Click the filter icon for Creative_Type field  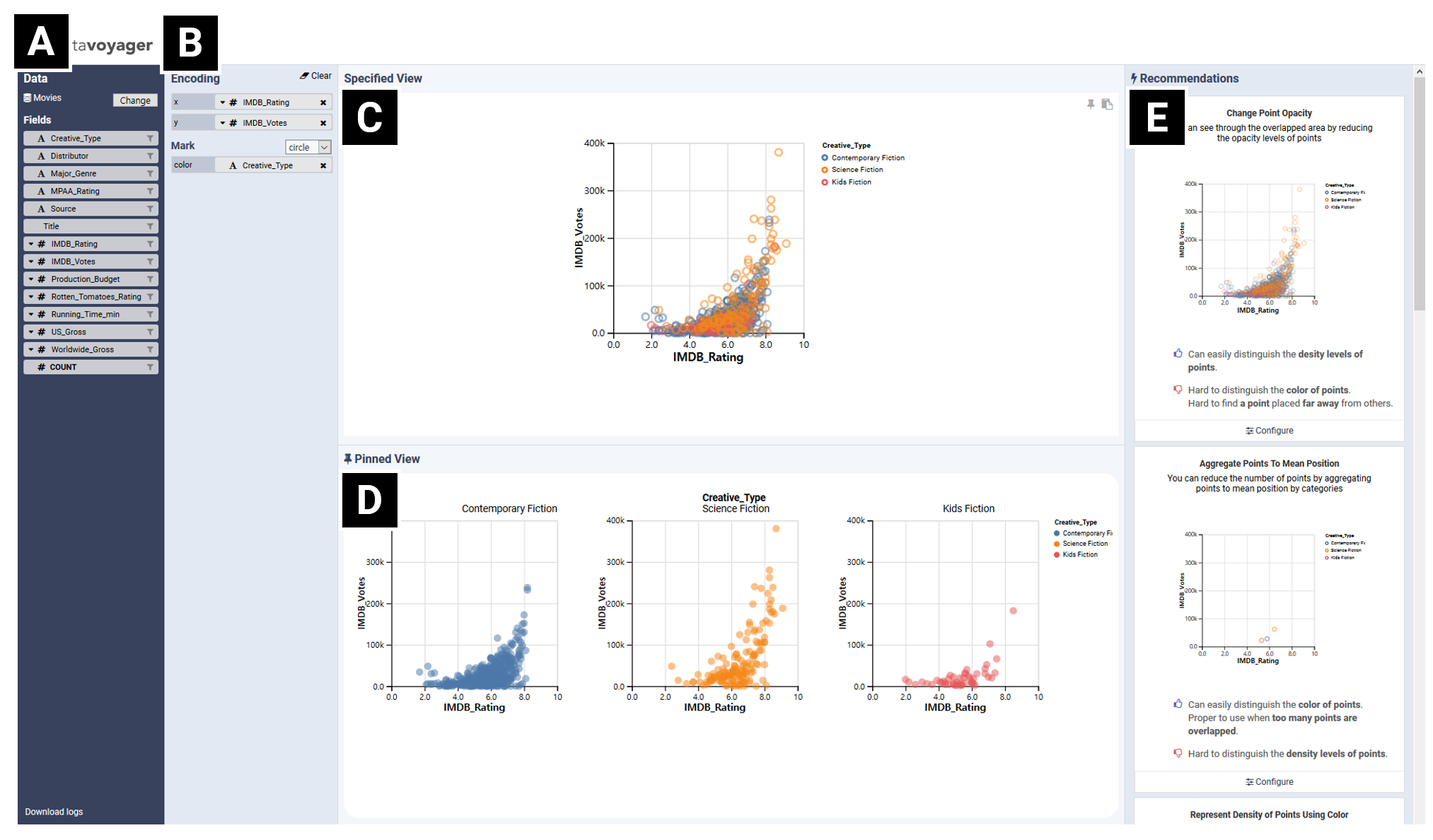click(150, 139)
